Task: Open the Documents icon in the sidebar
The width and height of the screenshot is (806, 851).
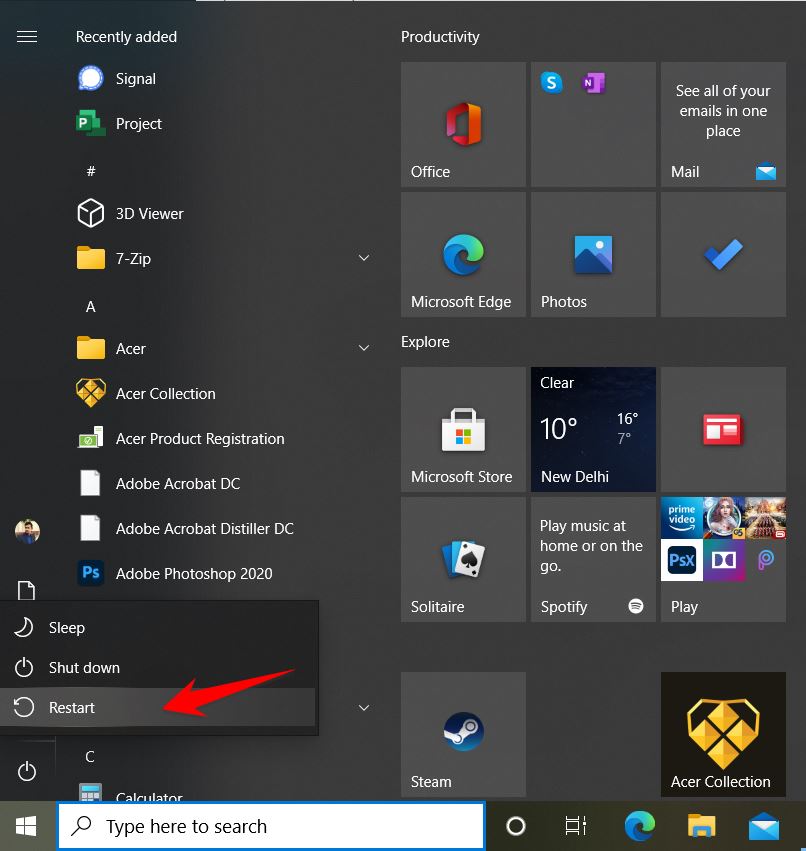Action: (x=27, y=590)
